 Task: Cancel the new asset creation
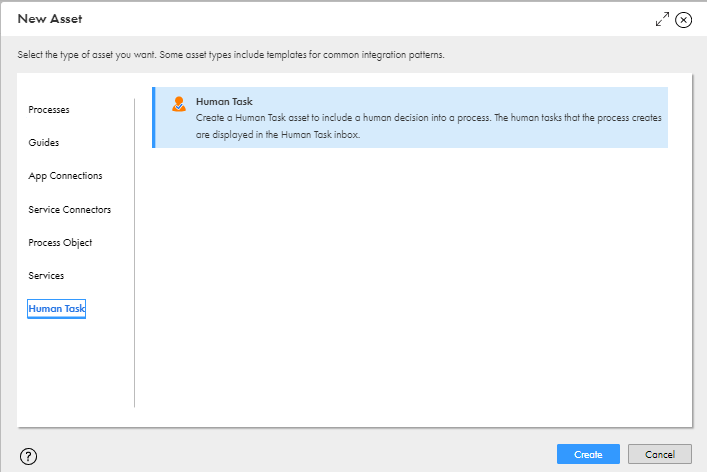[x=660, y=454]
